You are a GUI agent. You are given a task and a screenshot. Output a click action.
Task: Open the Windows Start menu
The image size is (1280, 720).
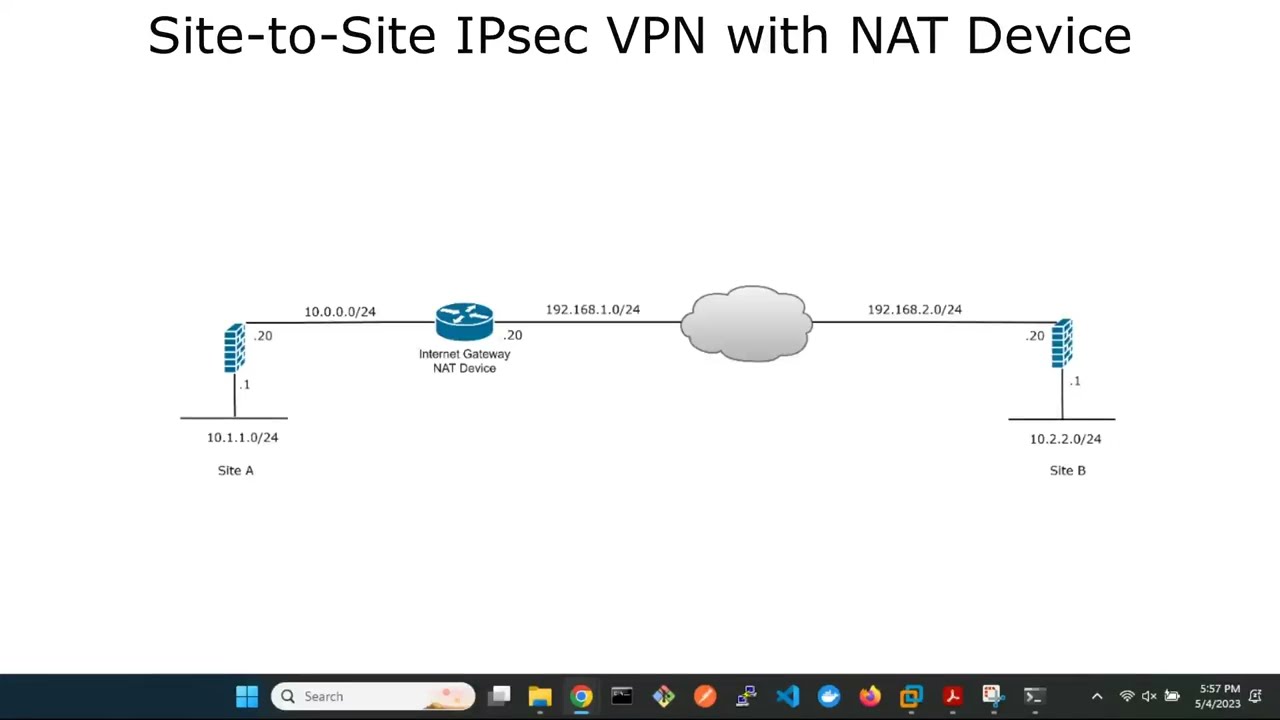coord(247,696)
